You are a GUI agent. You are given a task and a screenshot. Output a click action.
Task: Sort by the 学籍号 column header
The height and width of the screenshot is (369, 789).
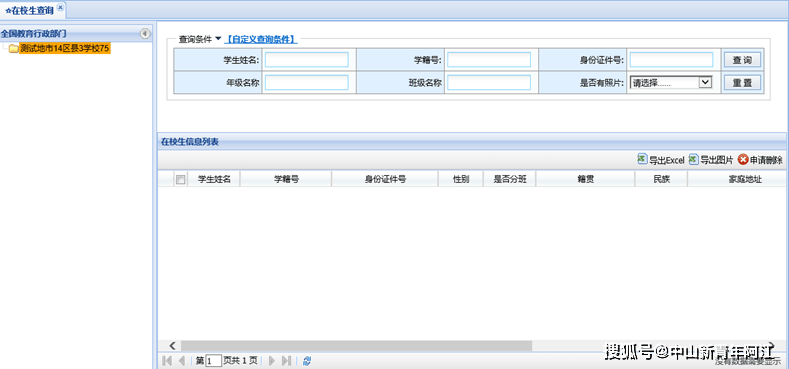point(286,179)
